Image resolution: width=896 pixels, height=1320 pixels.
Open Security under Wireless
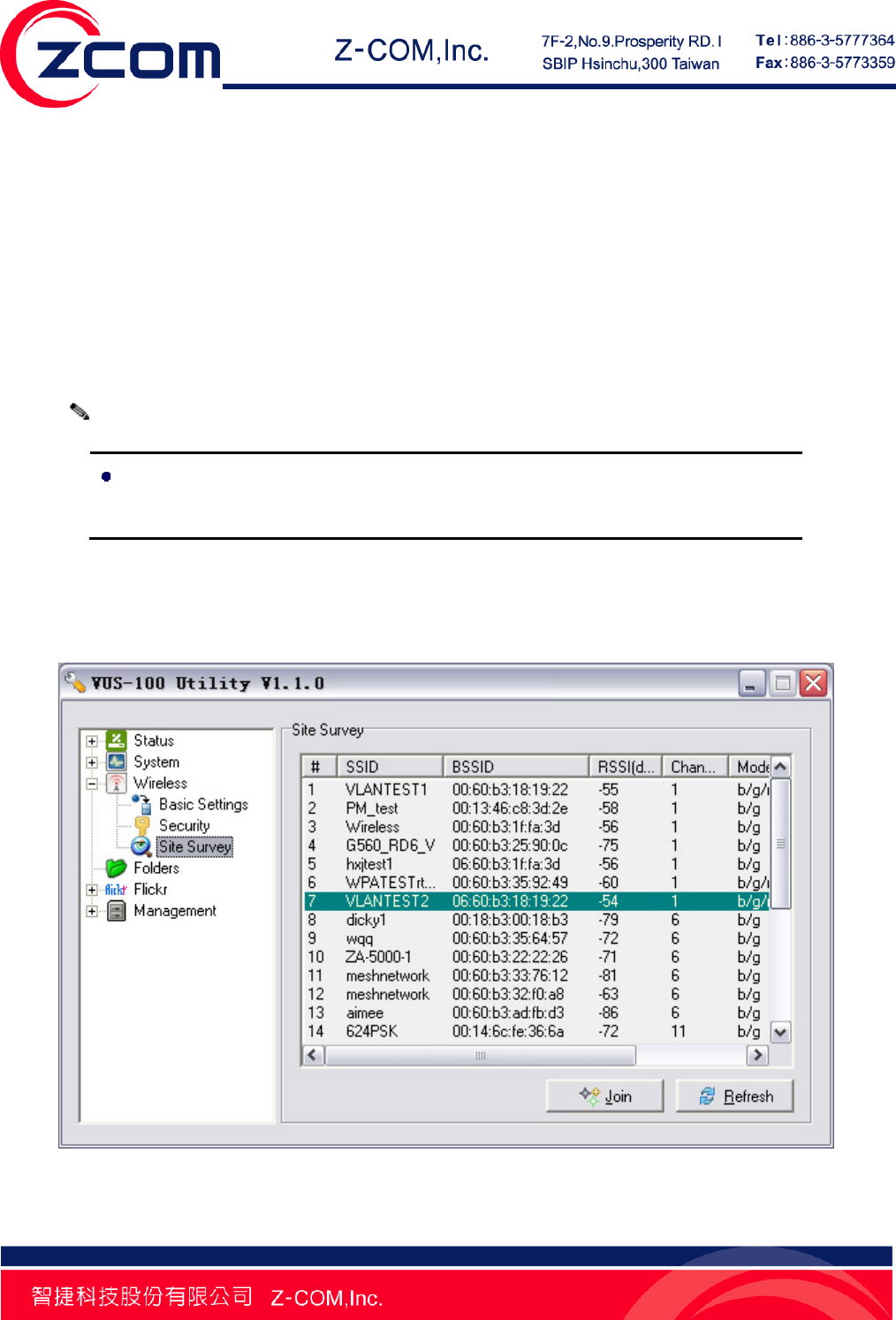point(185,825)
